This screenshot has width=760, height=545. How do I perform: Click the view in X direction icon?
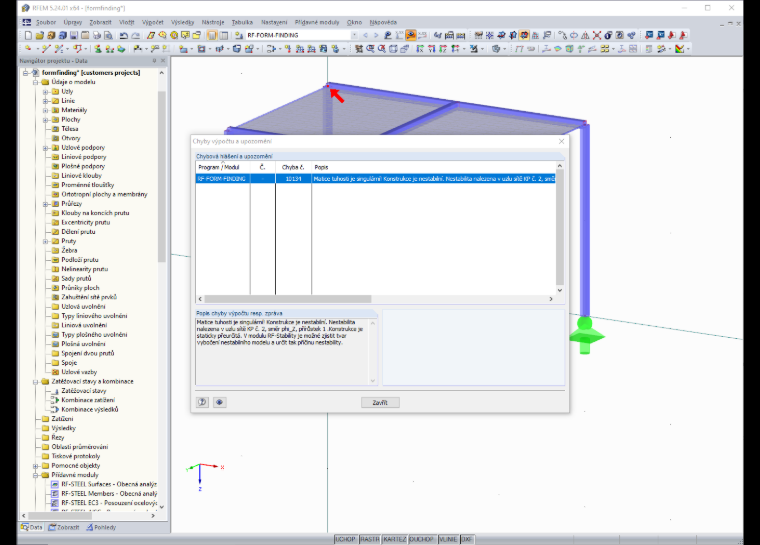[419, 48]
